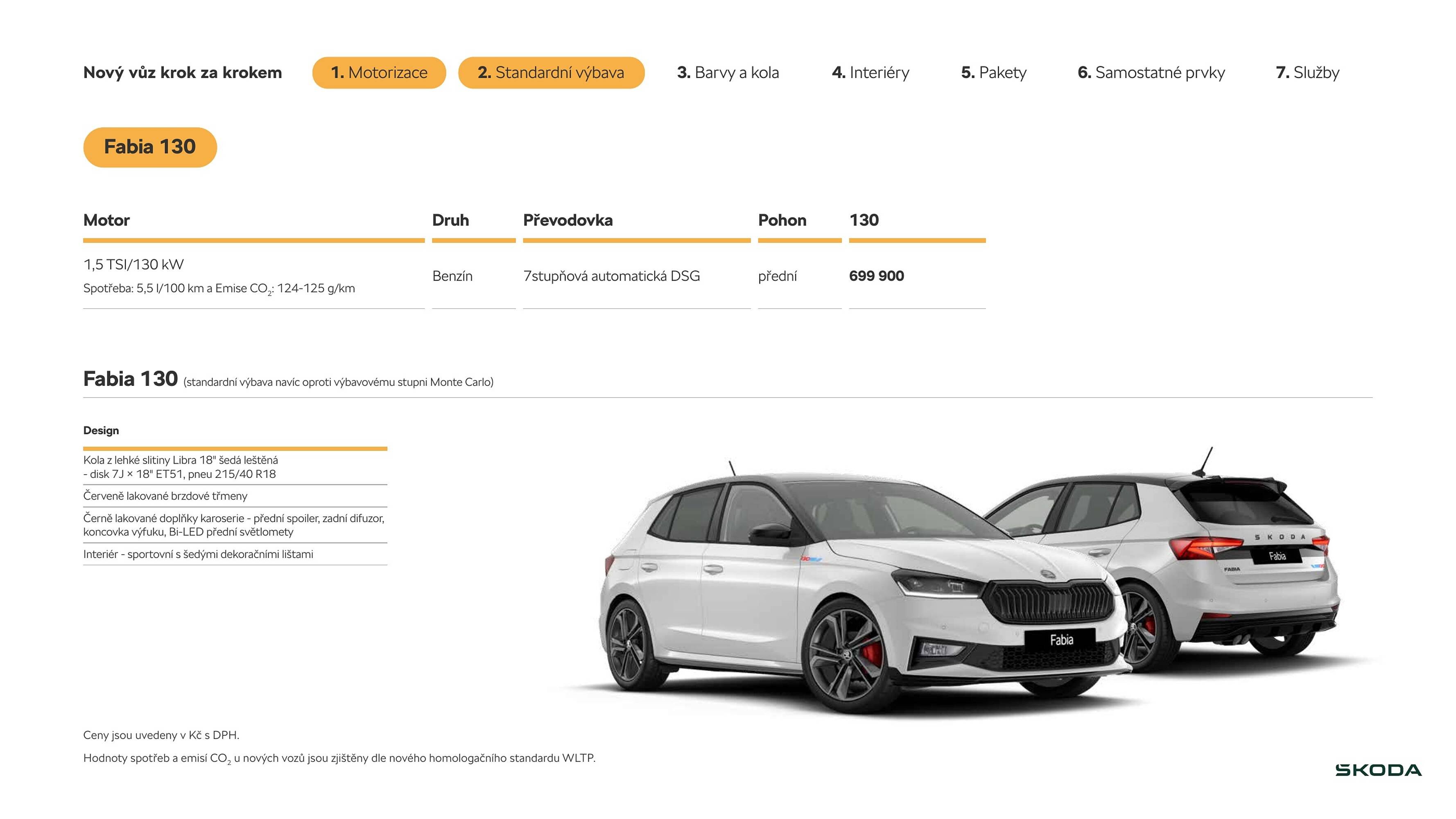Open step 1. Motorizace
Screen dimensions: 1456x819
click(x=379, y=72)
